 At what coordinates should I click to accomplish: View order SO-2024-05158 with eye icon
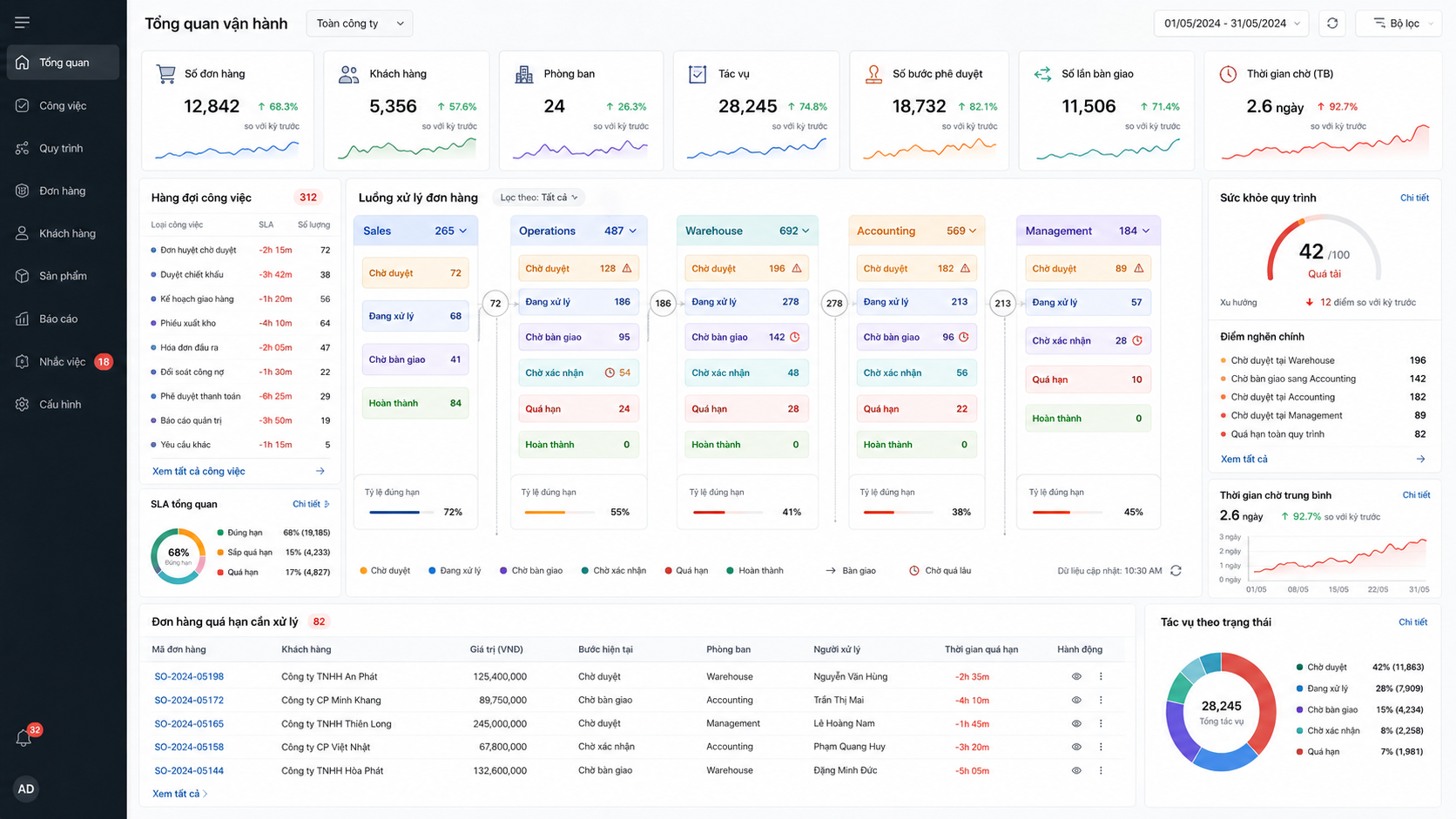pyautogui.click(x=1076, y=747)
